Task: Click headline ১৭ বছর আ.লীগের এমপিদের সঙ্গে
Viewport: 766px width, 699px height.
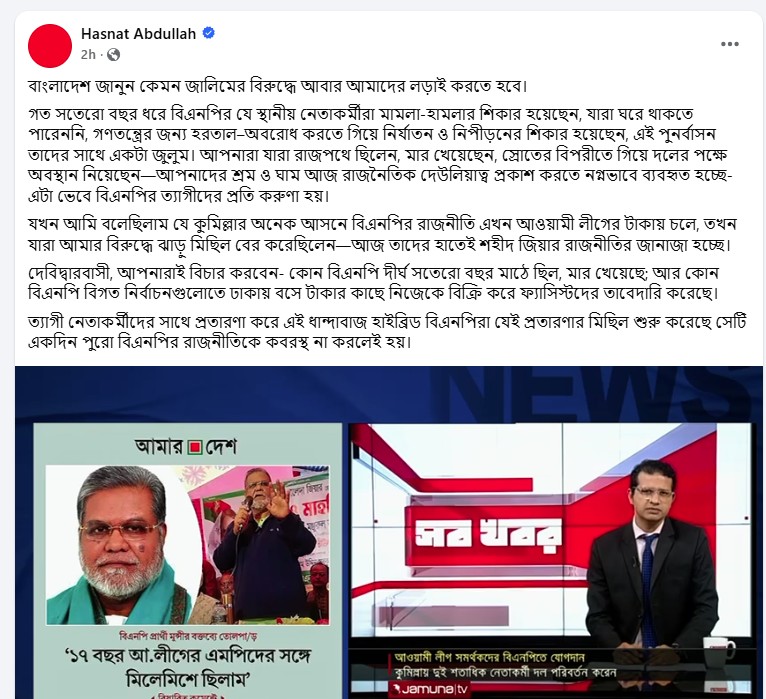Action: [188, 656]
